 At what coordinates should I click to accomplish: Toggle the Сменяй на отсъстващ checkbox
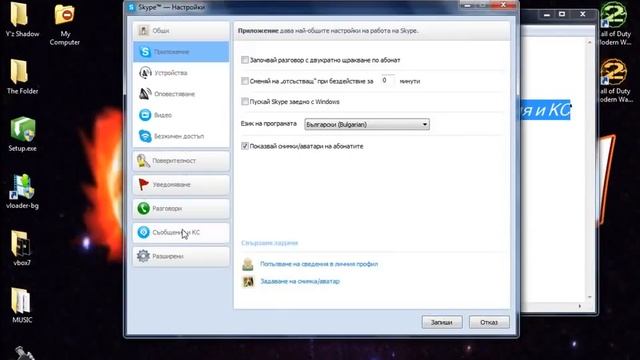245,81
